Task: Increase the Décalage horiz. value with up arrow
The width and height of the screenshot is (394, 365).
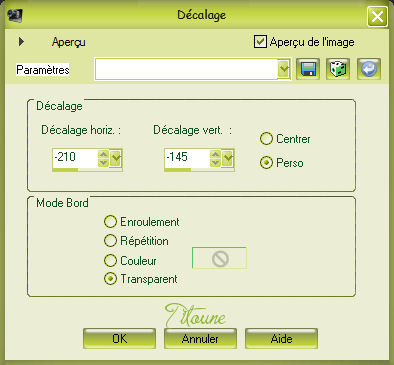Action: click(103, 154)
